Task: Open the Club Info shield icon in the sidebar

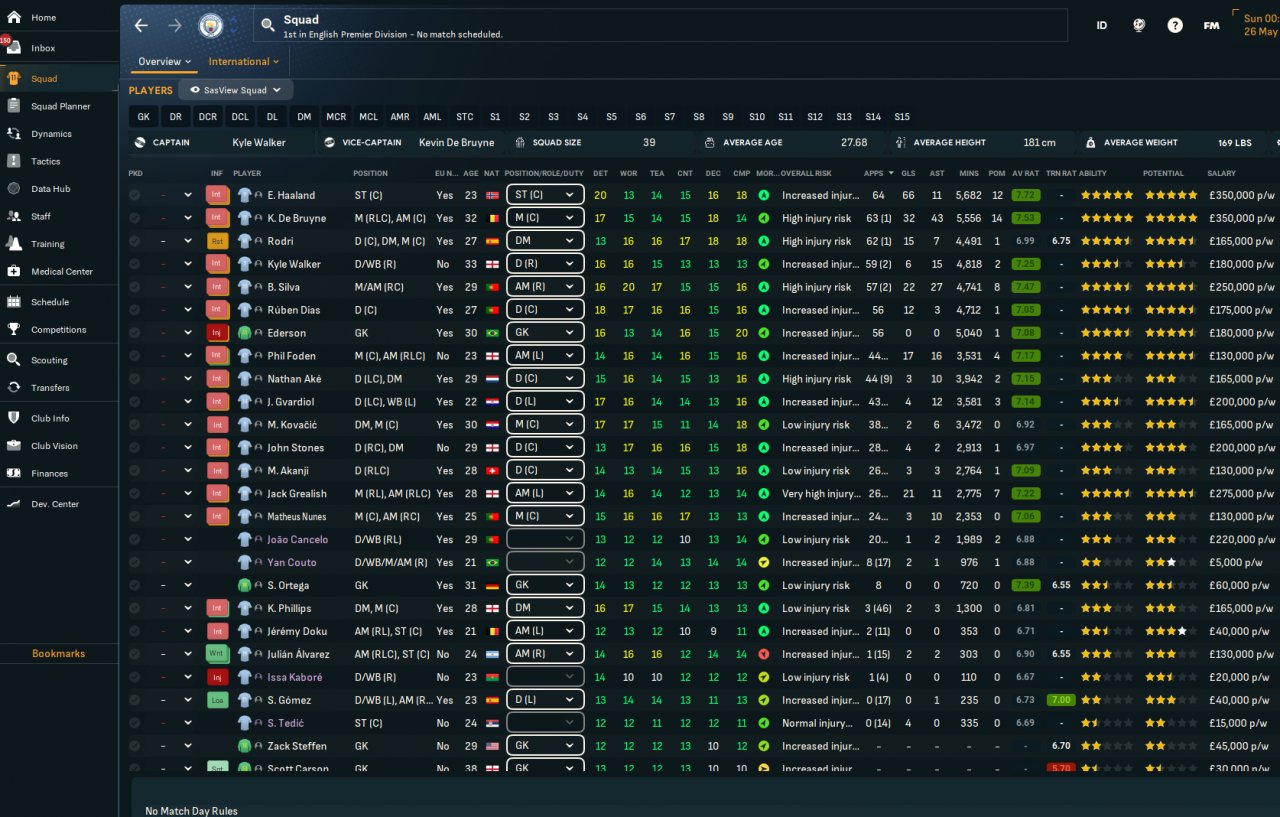Action: (13, 418)
